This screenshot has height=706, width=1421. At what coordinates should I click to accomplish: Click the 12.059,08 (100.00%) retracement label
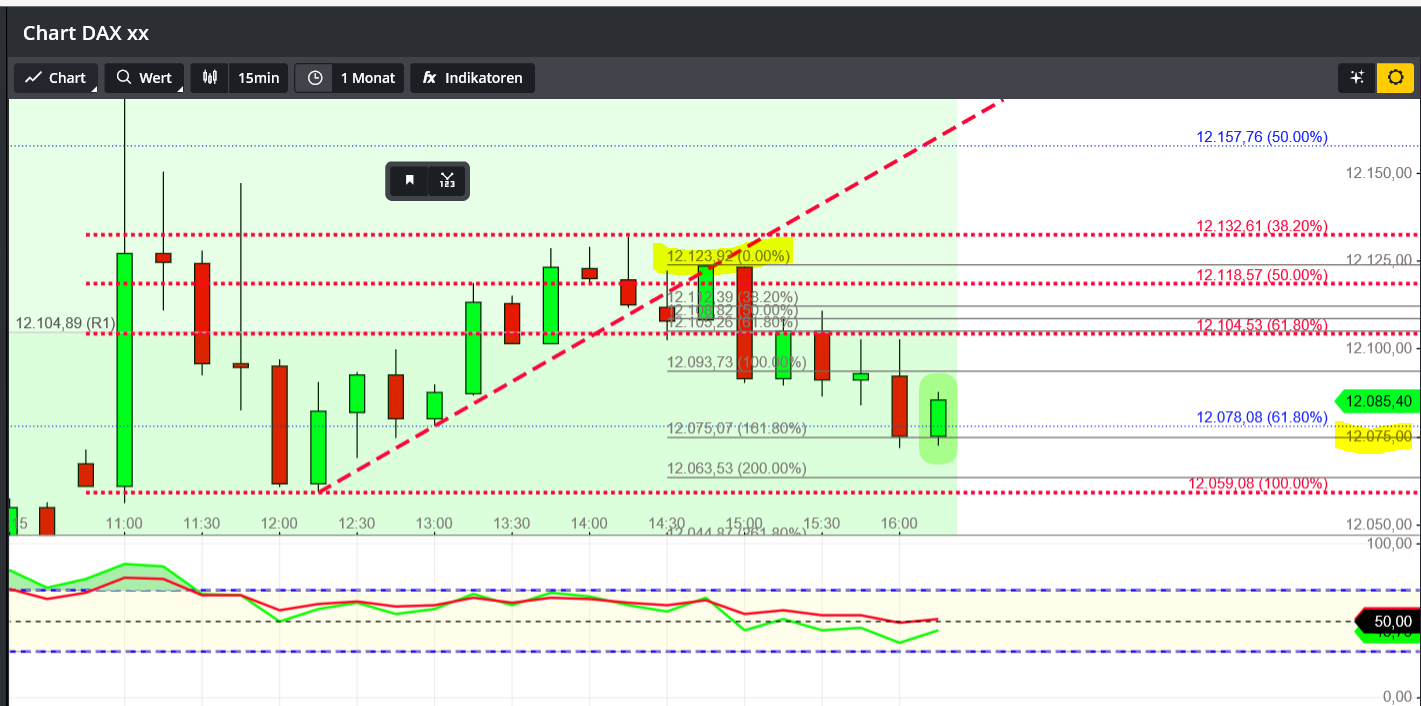point(1258,484)
